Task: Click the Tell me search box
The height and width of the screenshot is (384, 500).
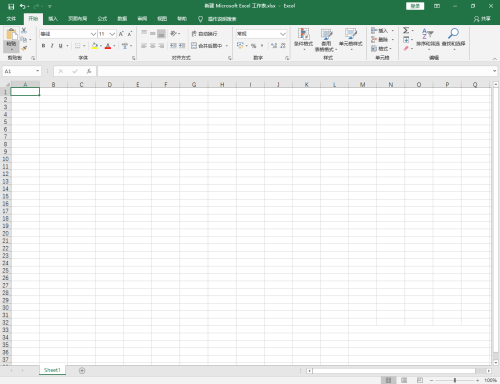Action: click(x=217, y=19)
